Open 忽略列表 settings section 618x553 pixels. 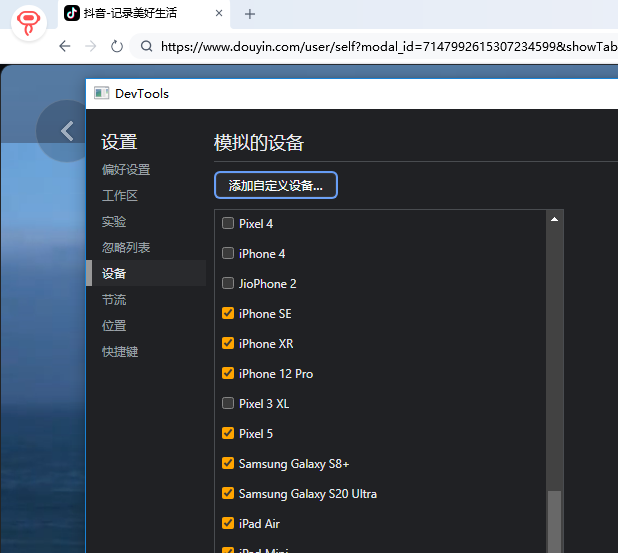pyautogui.click(x=126, y=248)
